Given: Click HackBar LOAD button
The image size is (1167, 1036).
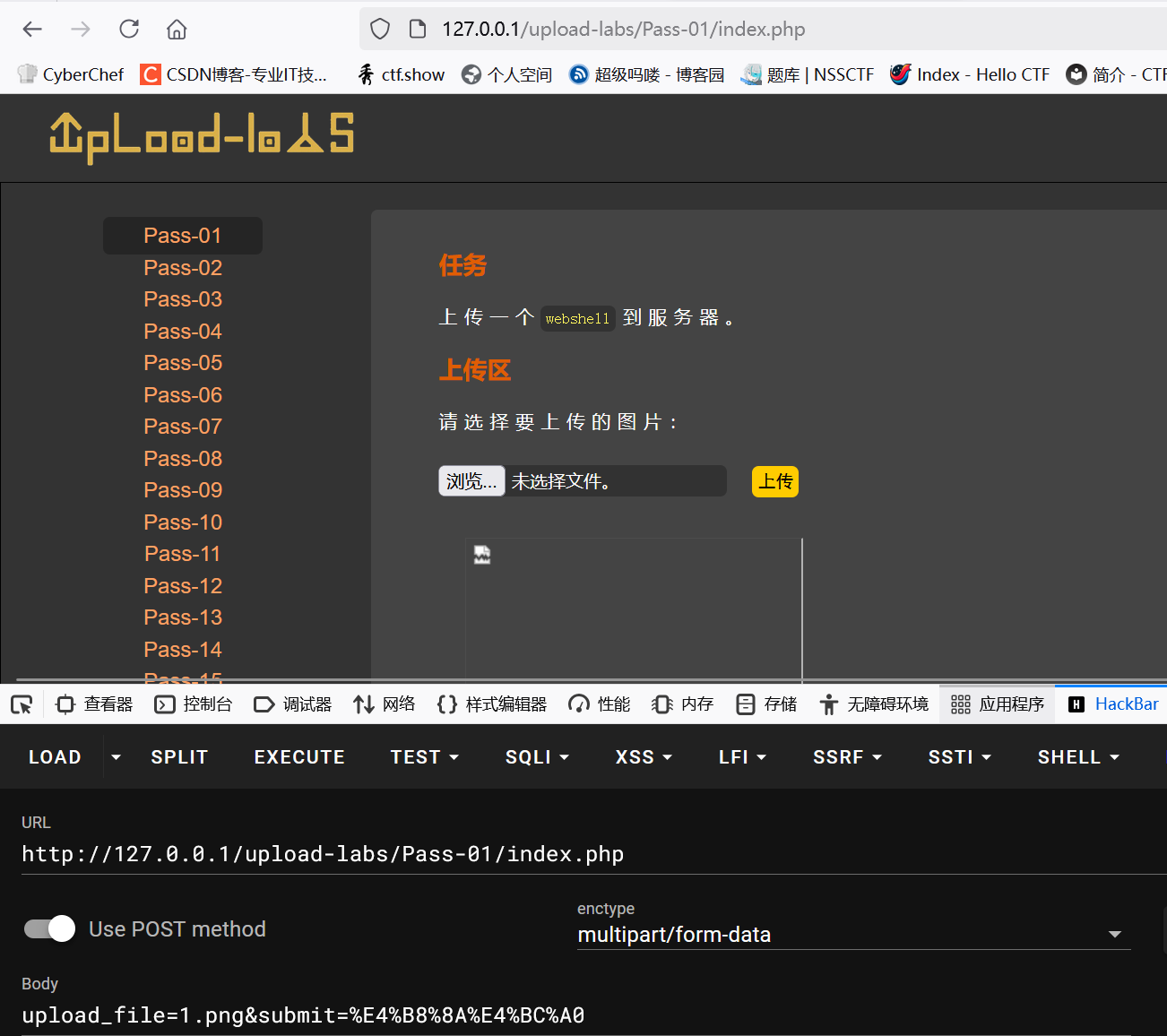Looking at the screenshot, I should pos(55,757).
